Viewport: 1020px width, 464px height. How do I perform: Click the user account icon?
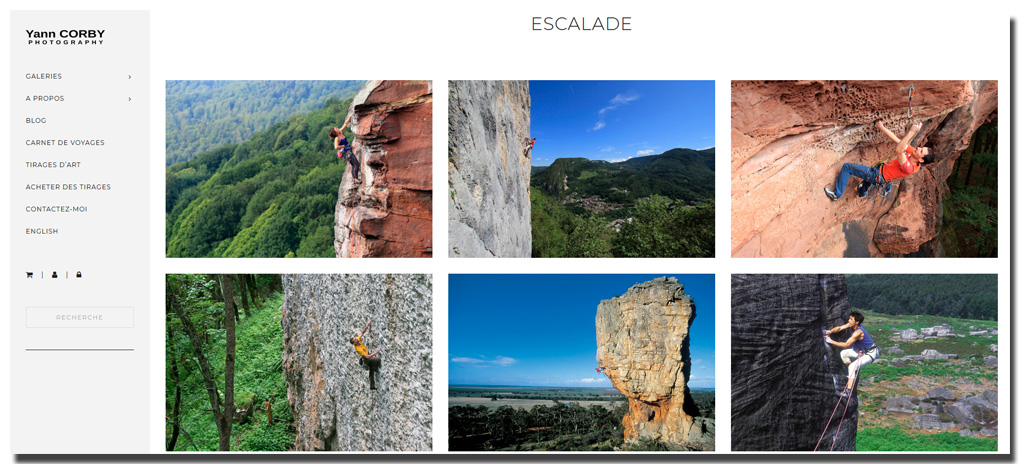click(x=55, y=275)
